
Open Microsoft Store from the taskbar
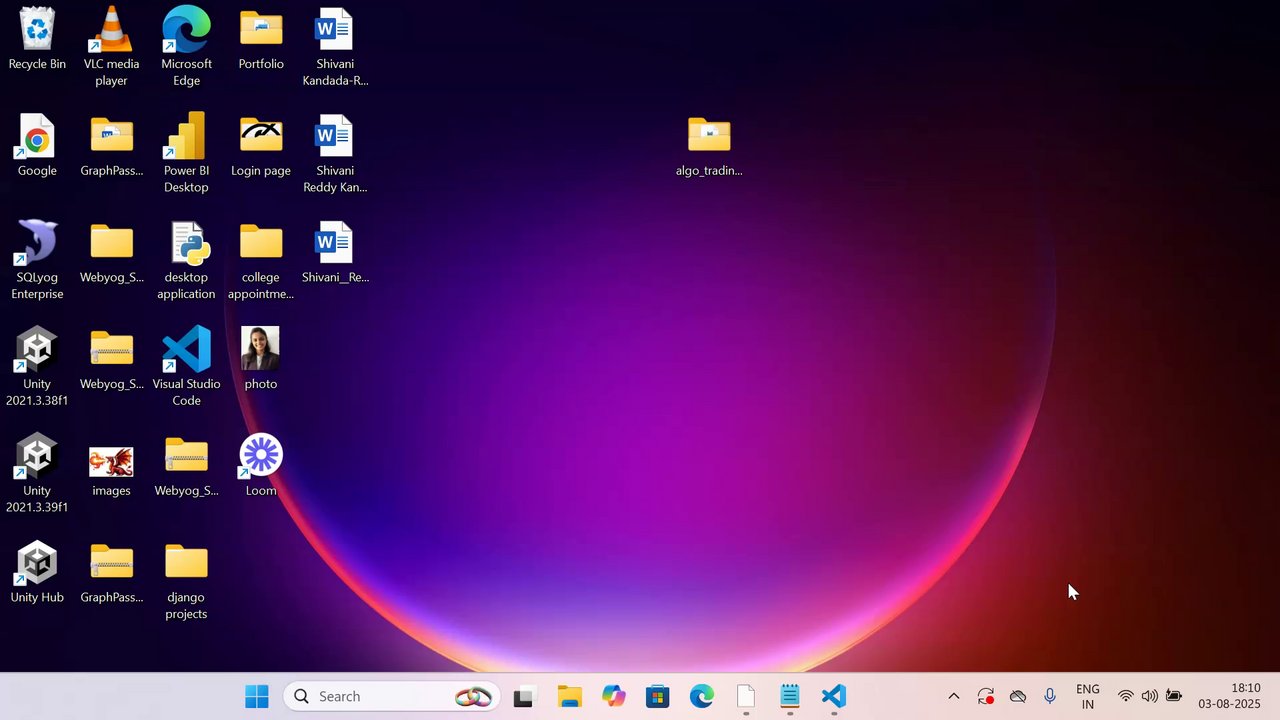(658, 697)
